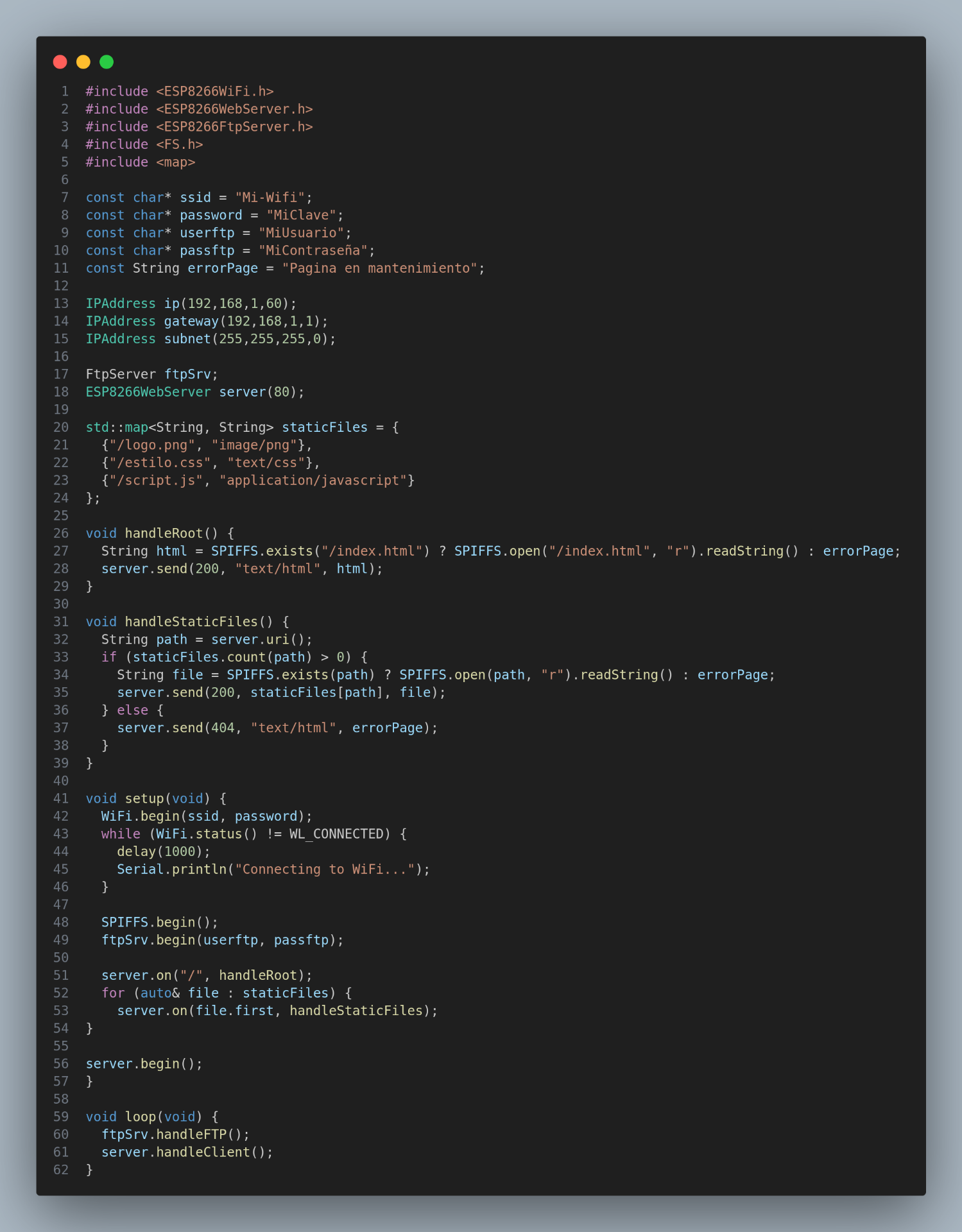Click 'handleStaticFiles()' on line 31

point(200,621)
